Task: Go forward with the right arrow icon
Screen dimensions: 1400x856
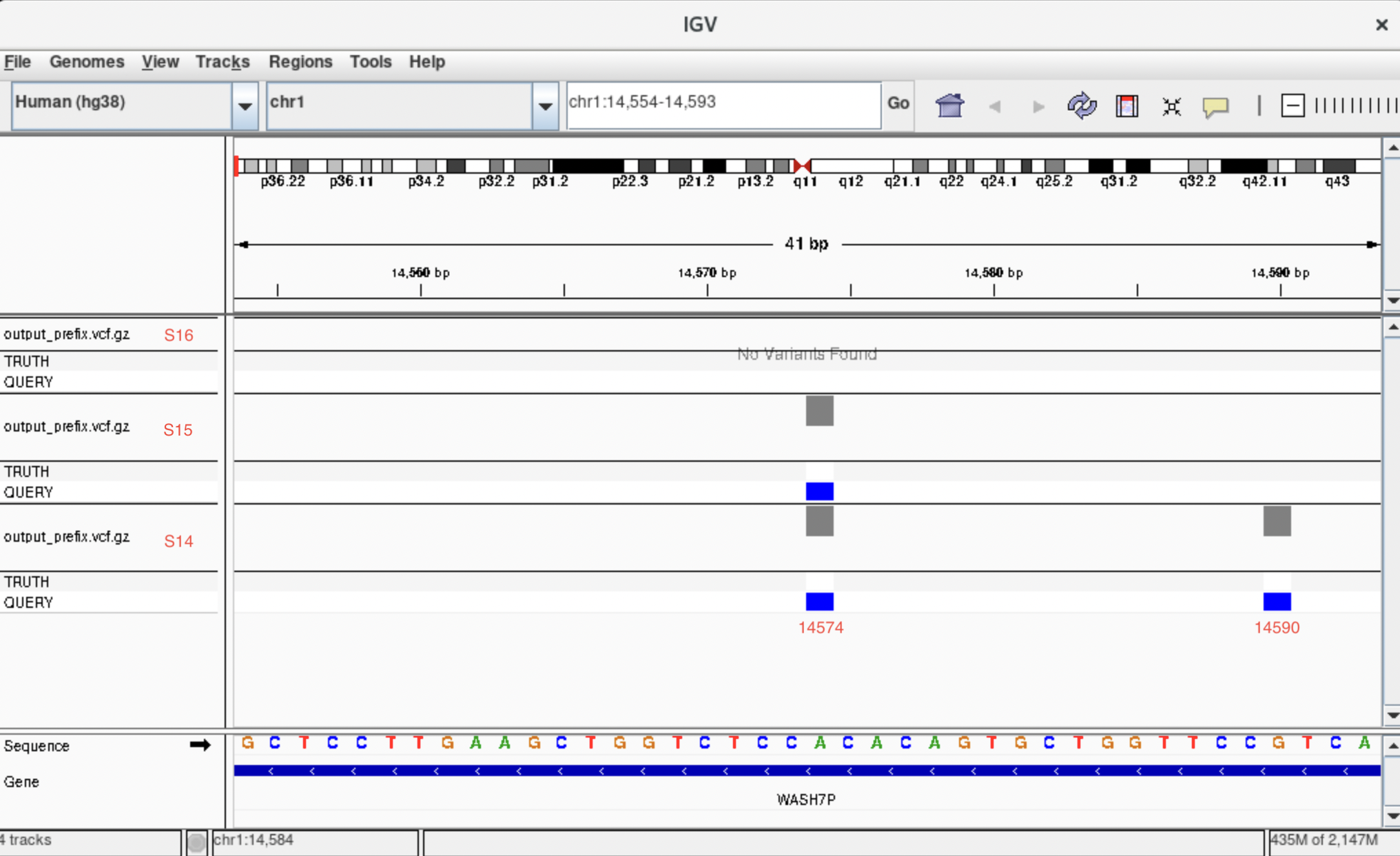Action: tap(1038, 107)
